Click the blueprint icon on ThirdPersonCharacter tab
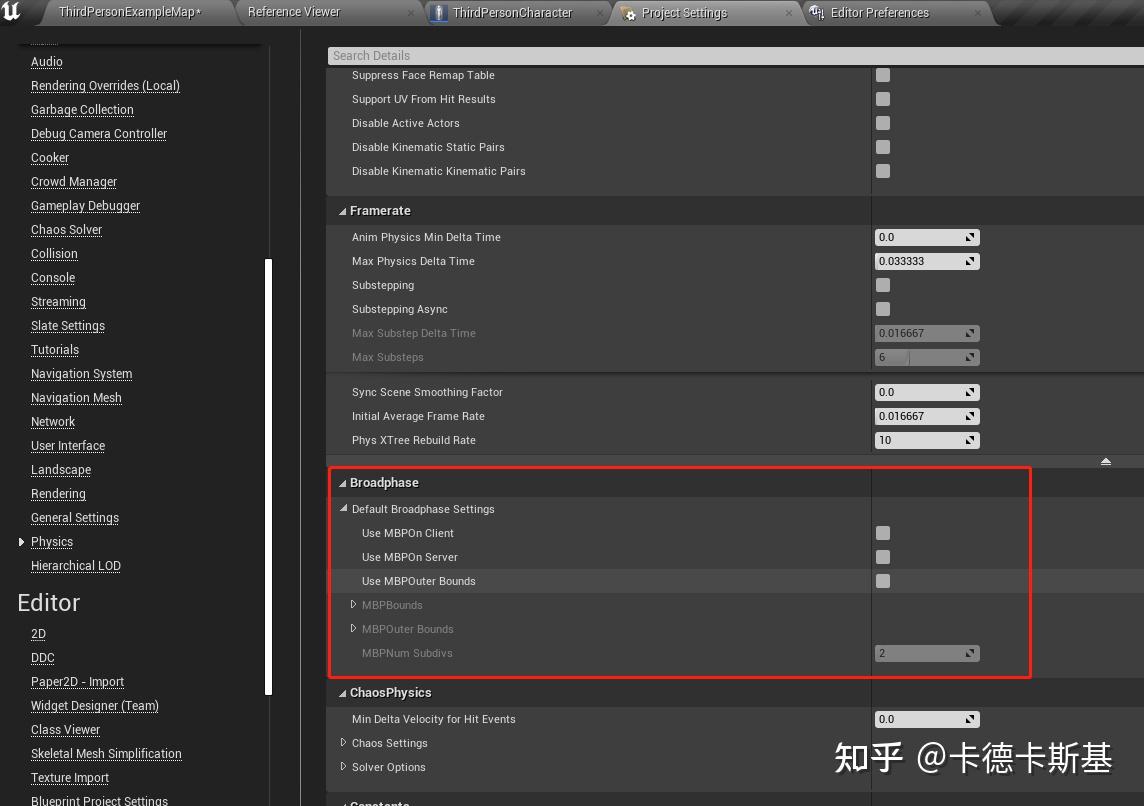The height and width of the screenshot is (806, 1144). (x=439, y=13)
